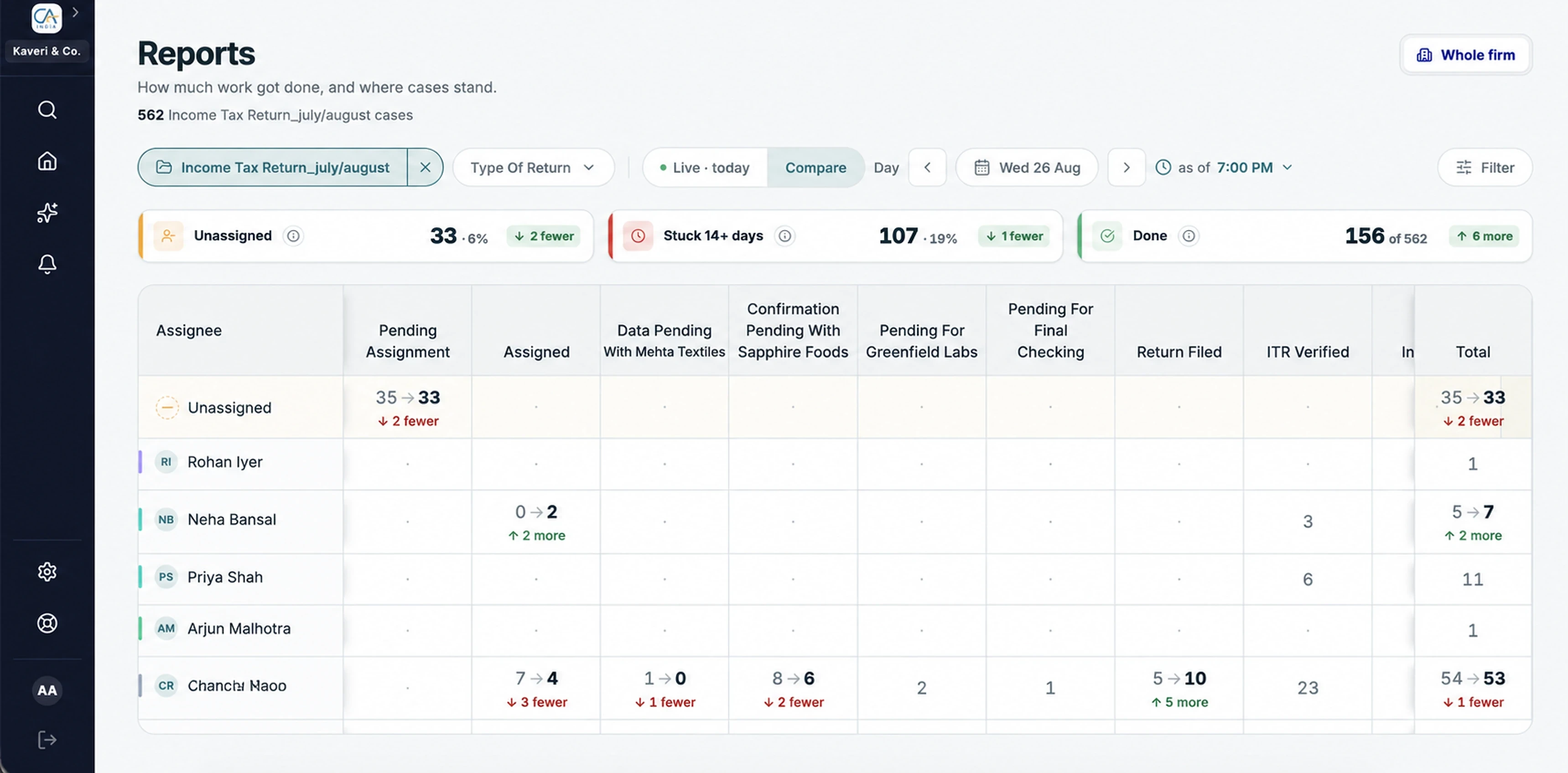The width and height of the screenshot is (1568, 773).
Task: Click the Stuck 14+ days clock icon
Action: tap(638, 236)
